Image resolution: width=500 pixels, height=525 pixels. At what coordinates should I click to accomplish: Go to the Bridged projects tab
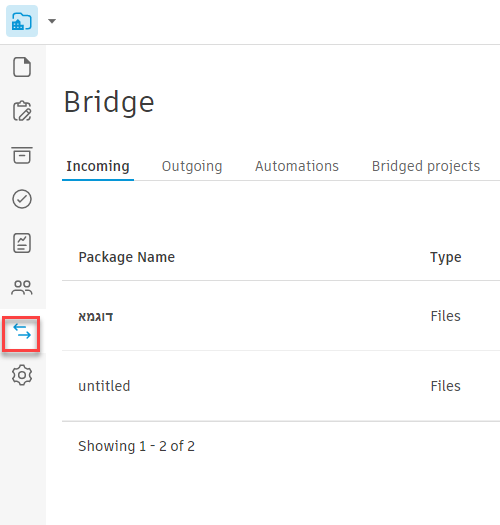tap(426, 166)
